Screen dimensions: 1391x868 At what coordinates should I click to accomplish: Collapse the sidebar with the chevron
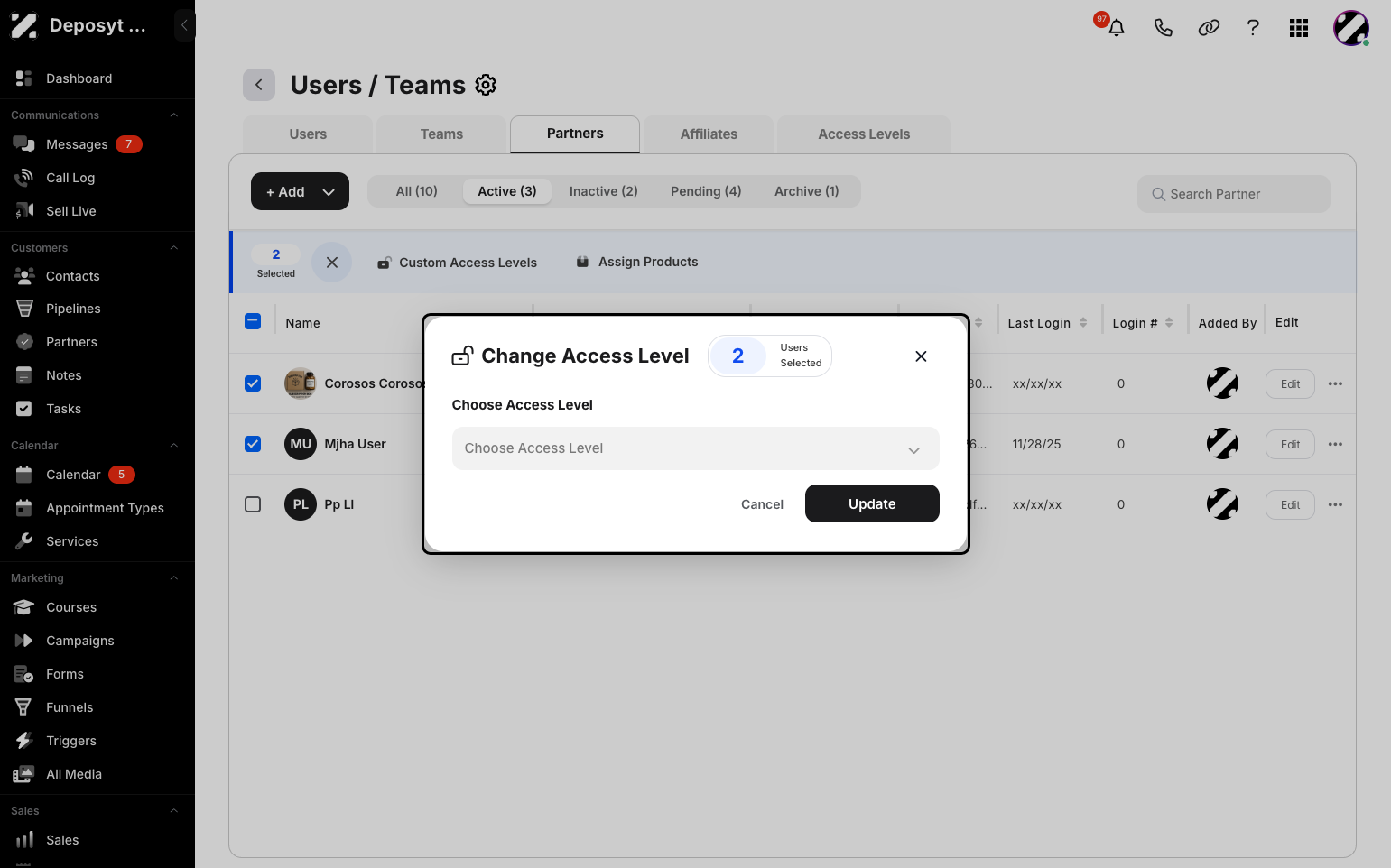(x=184, y=25)
